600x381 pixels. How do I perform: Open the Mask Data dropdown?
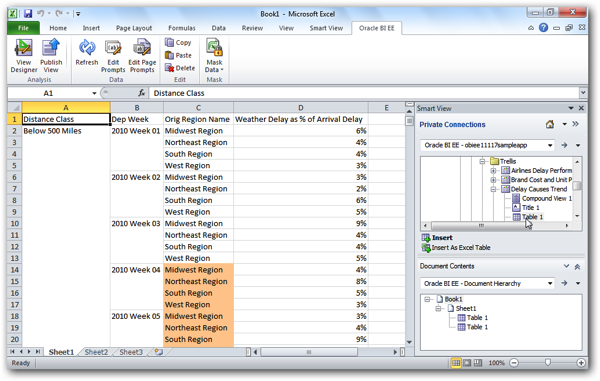[x=214, y=55]
